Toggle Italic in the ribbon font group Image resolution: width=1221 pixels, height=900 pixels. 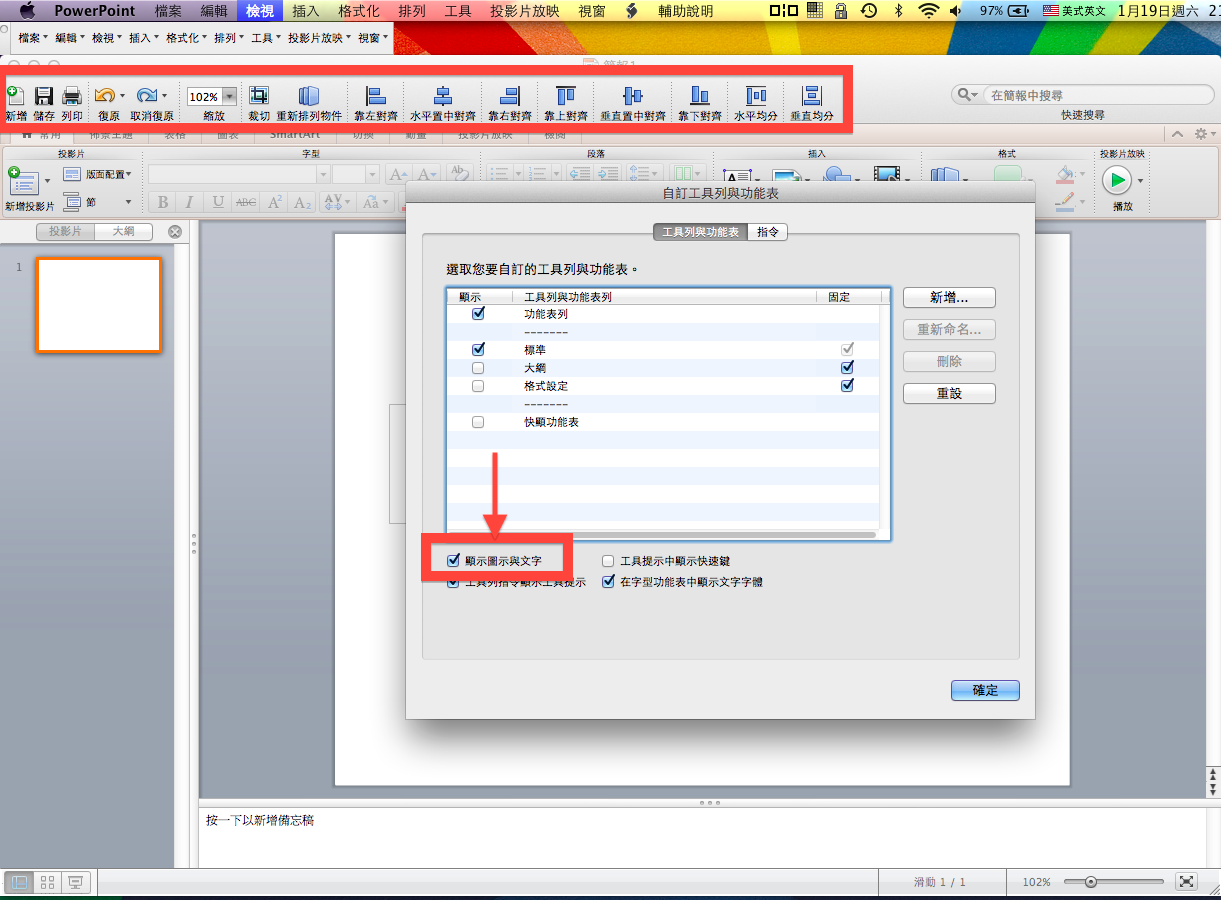click(189, 202)
